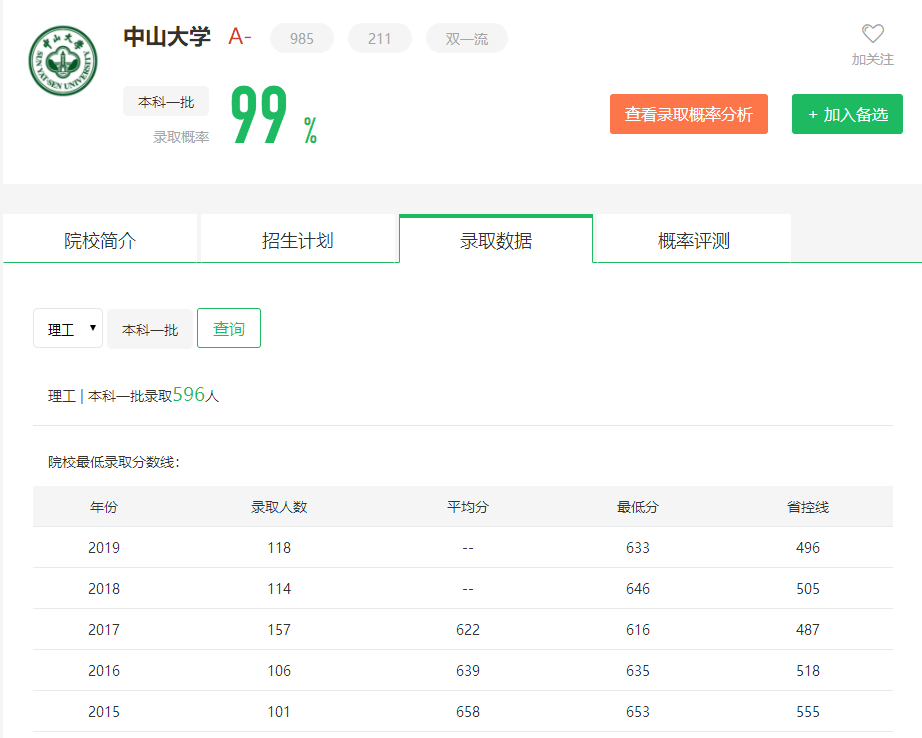
Task: Click the 635 minimum score cell
Action: tap(638, 670)
